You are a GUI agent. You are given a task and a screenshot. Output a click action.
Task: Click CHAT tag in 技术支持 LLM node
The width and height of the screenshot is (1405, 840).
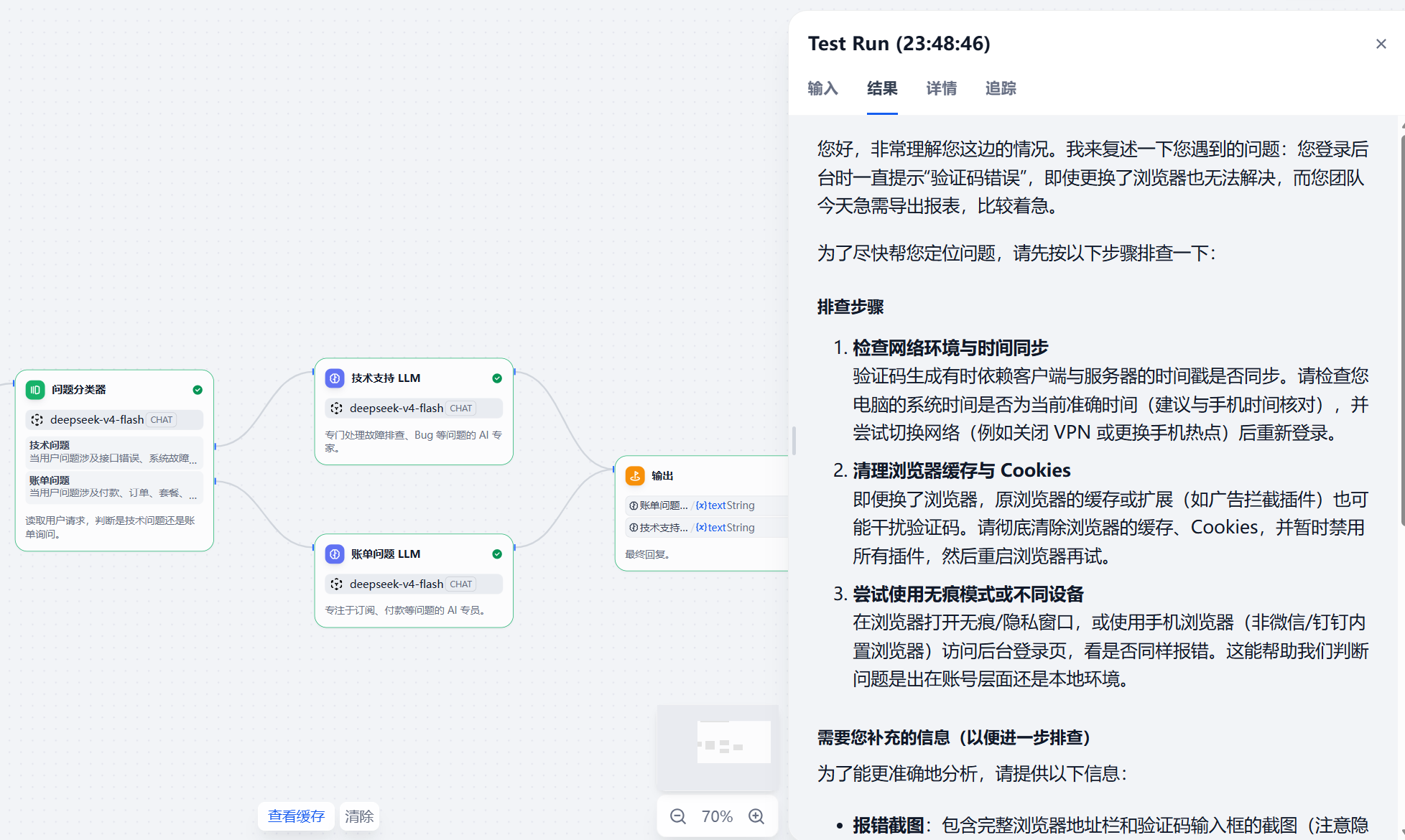pos(461,409)
